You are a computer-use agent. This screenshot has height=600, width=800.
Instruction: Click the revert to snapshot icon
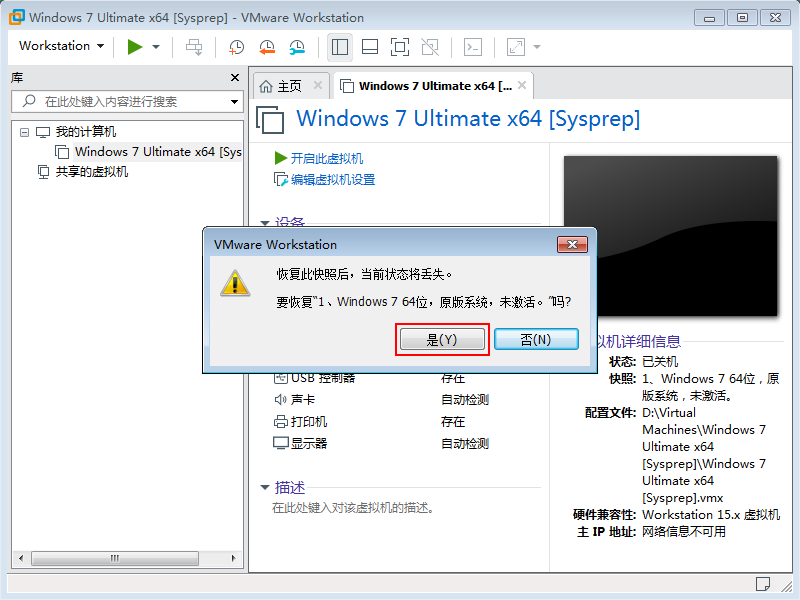pos(267,47)
